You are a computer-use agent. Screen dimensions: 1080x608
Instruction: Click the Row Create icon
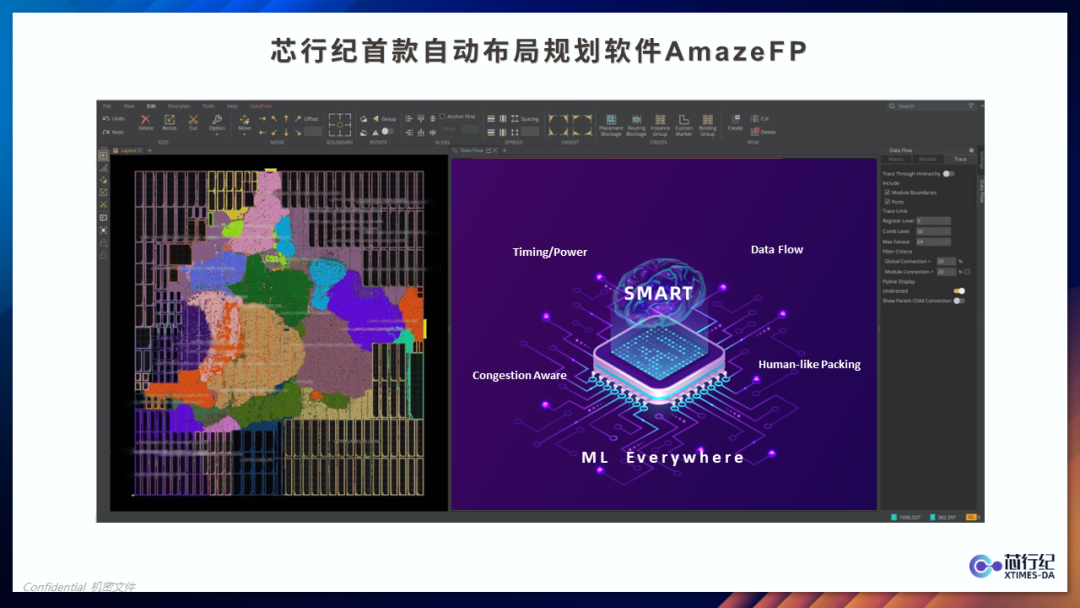pos(736,119)
